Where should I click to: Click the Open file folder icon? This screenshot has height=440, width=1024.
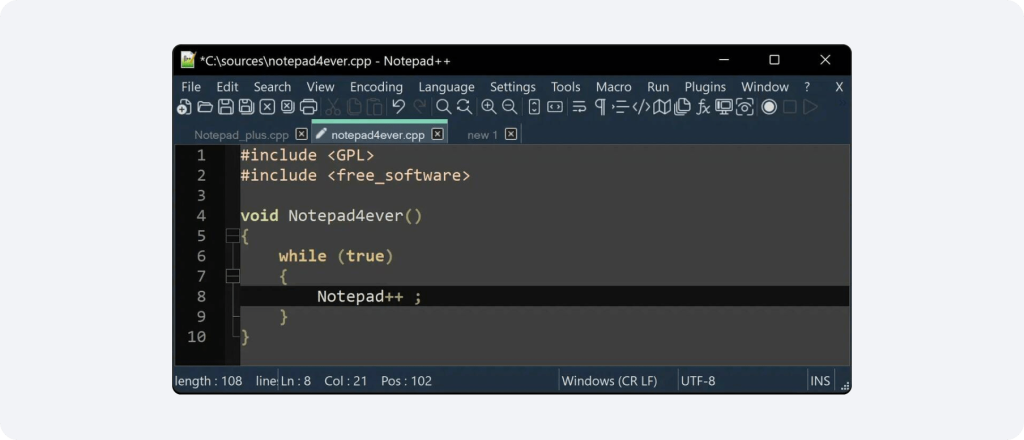pos(205,107)
